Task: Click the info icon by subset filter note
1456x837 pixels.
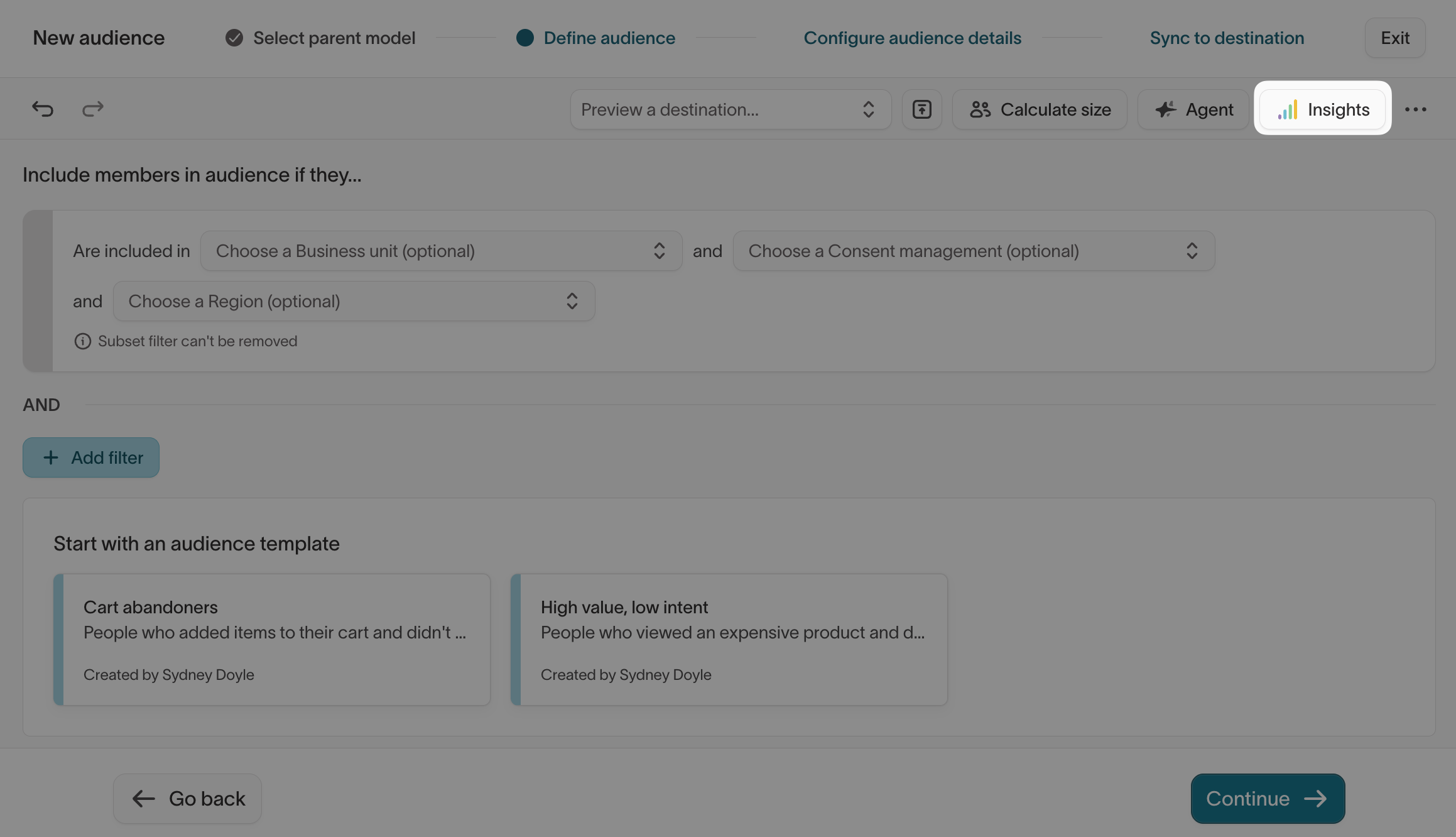Action: 82,341
